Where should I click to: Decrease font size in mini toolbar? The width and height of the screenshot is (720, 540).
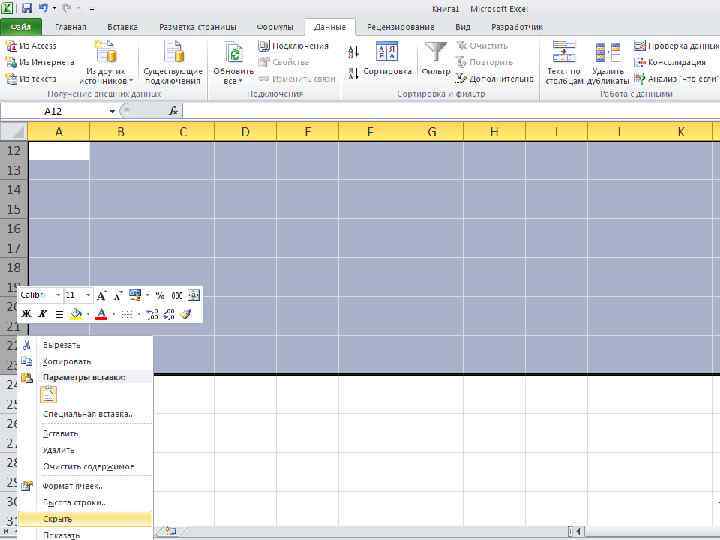118,296
